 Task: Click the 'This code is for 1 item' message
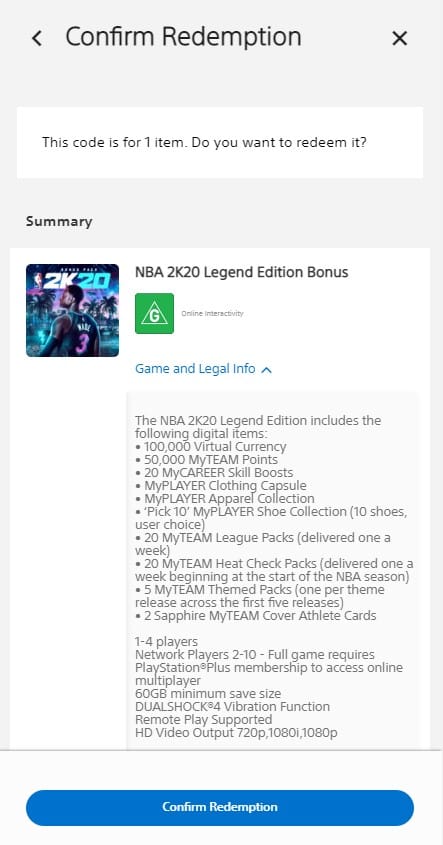point(204,143)
